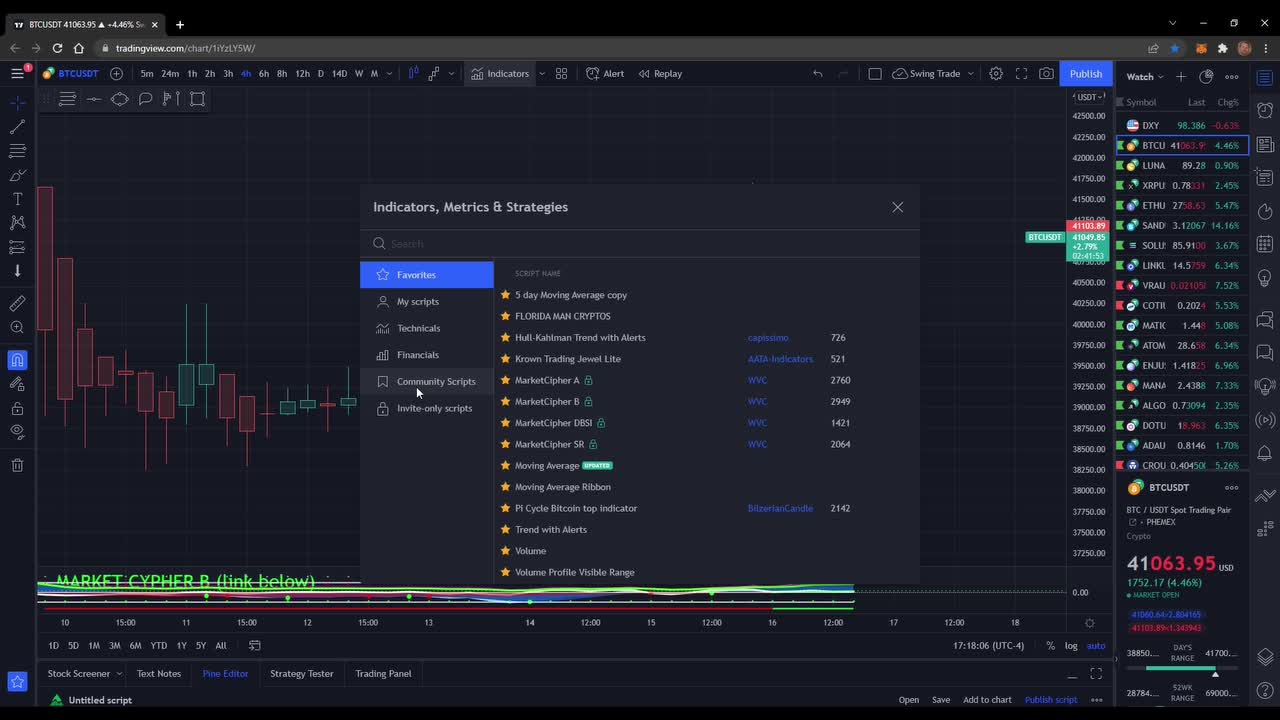1280x720 pixels.
Task: Toggle log scale on price axis
Action: click(1071, 645)
